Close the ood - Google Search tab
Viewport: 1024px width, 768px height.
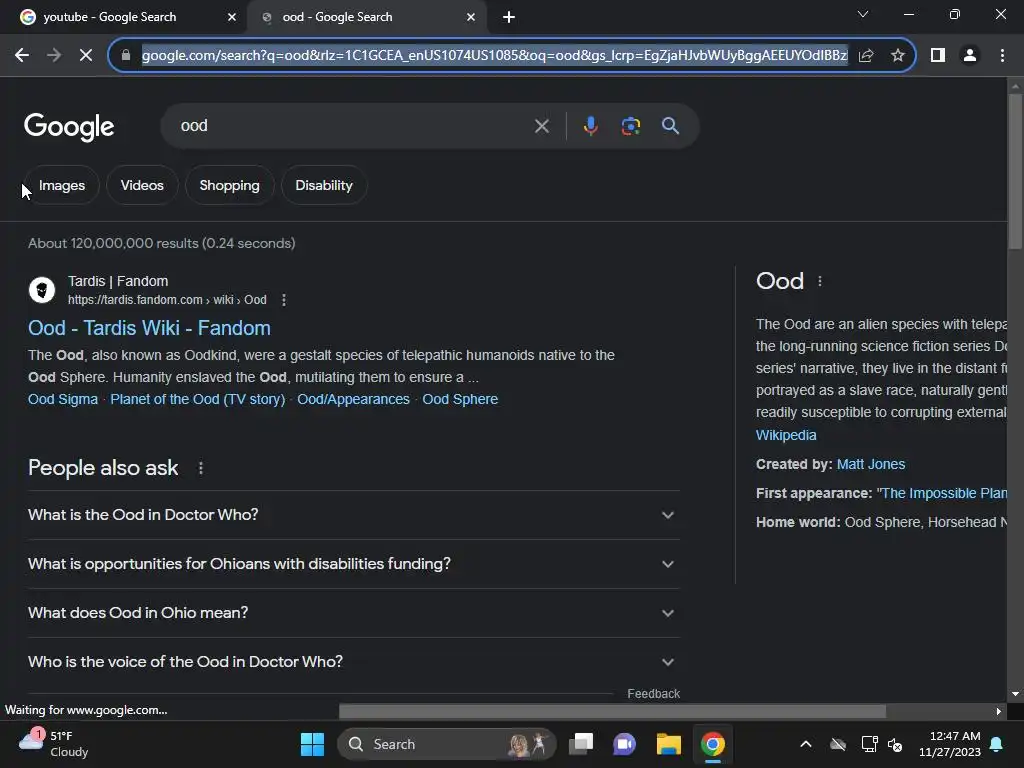471,17
